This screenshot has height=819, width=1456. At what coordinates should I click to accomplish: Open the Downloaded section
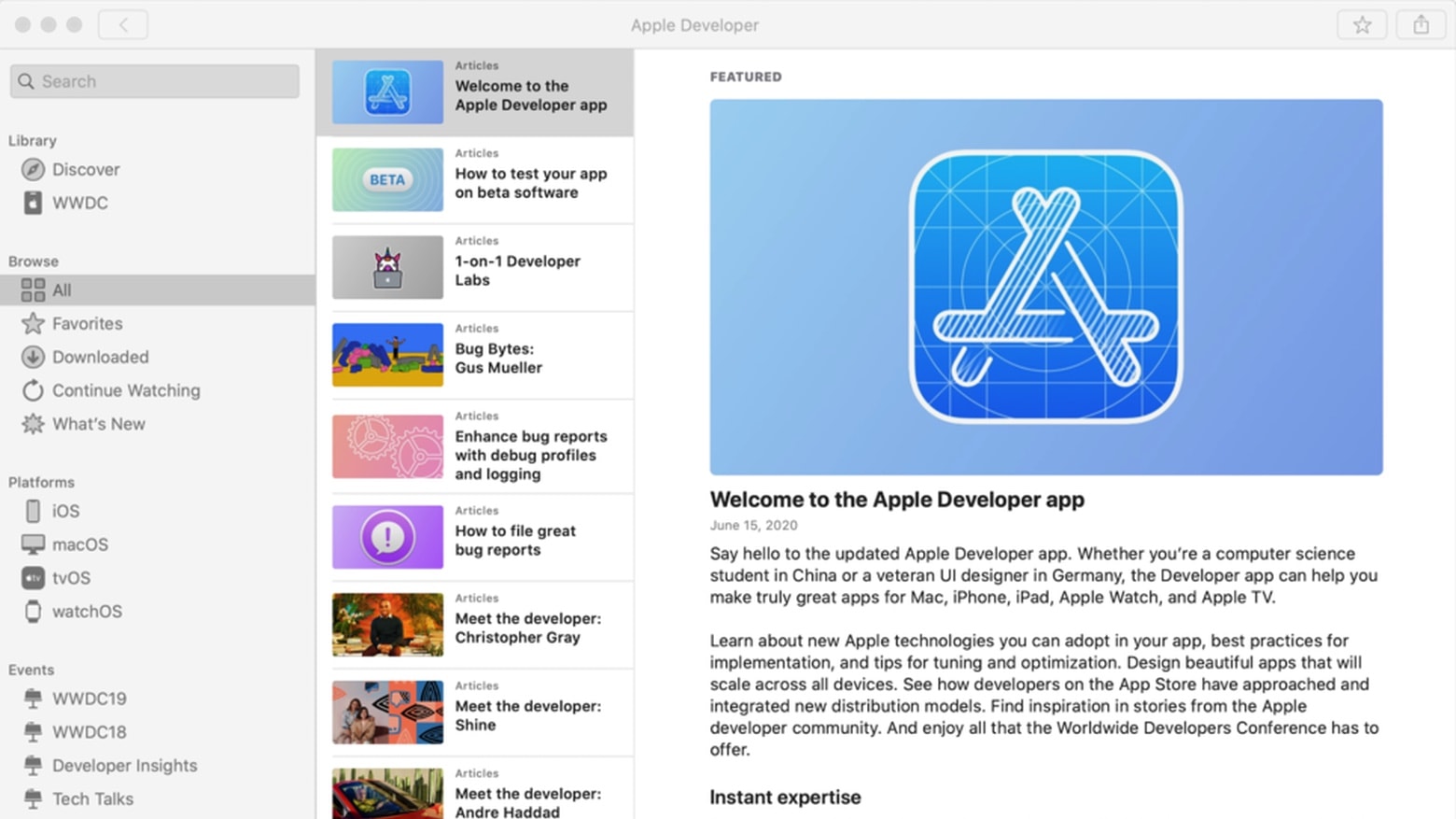(100, 357)
